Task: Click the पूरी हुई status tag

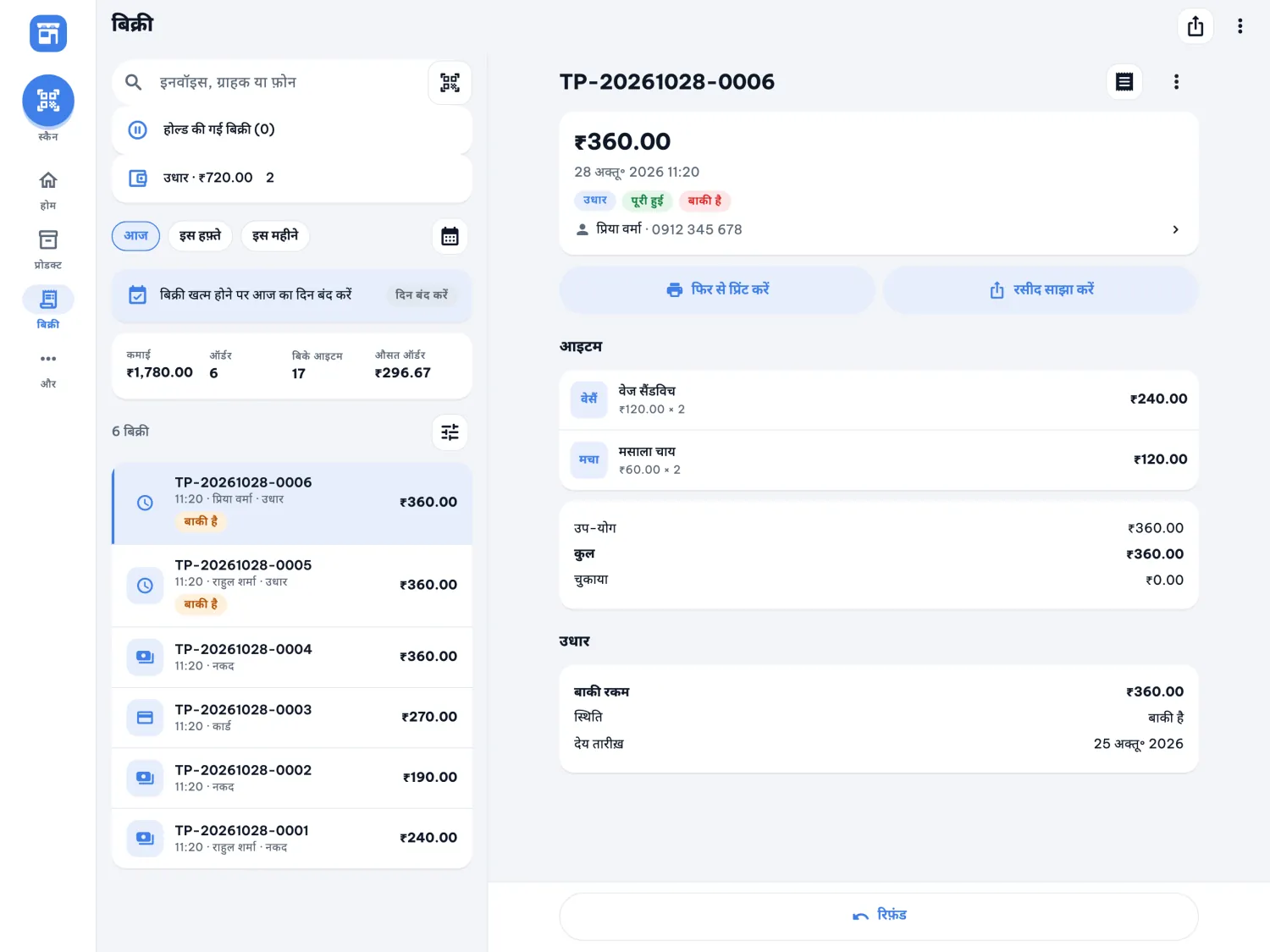Action: (x=648, y=201)
